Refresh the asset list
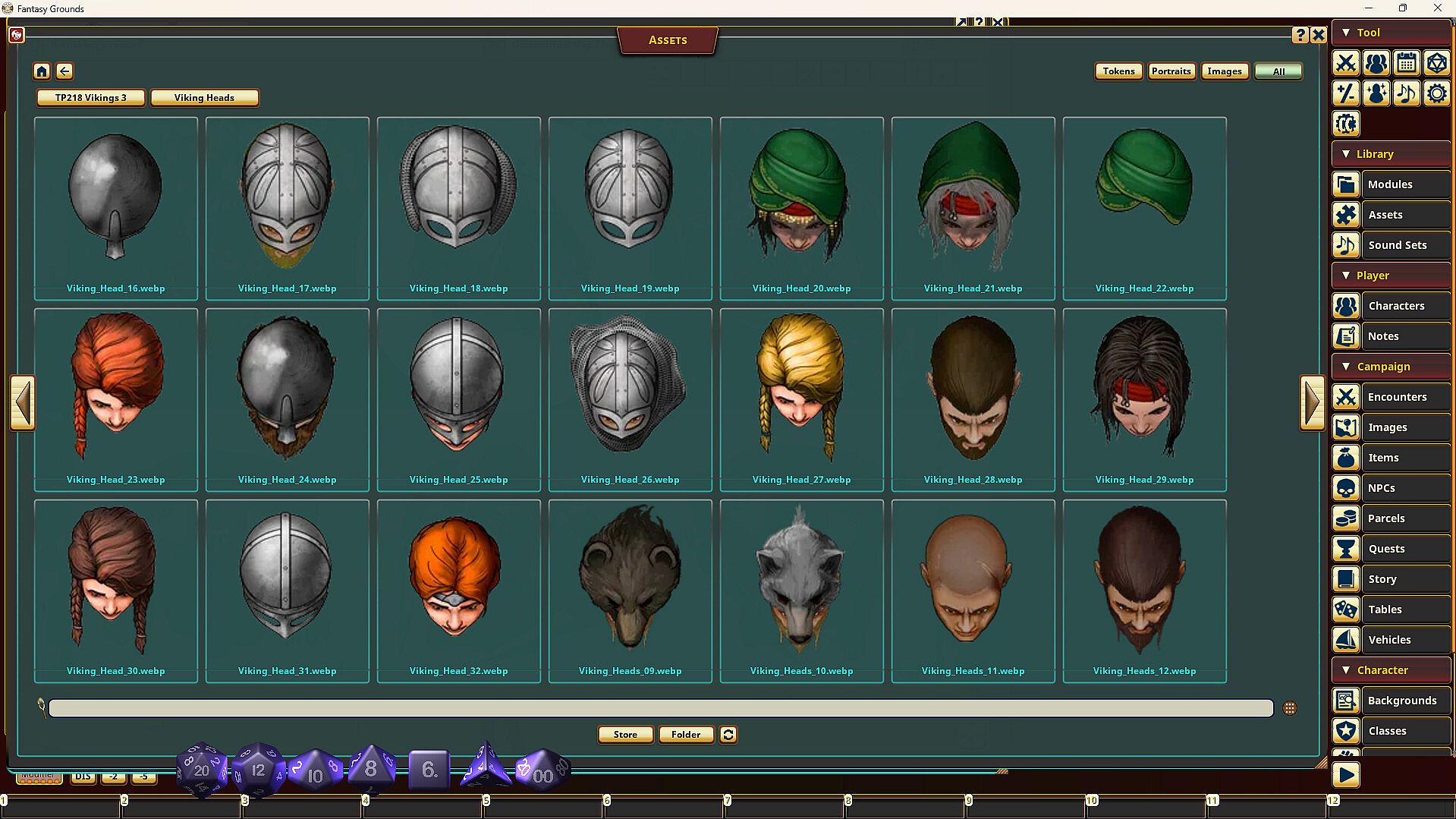The image size is (1456, 819). tap(728, 735)
